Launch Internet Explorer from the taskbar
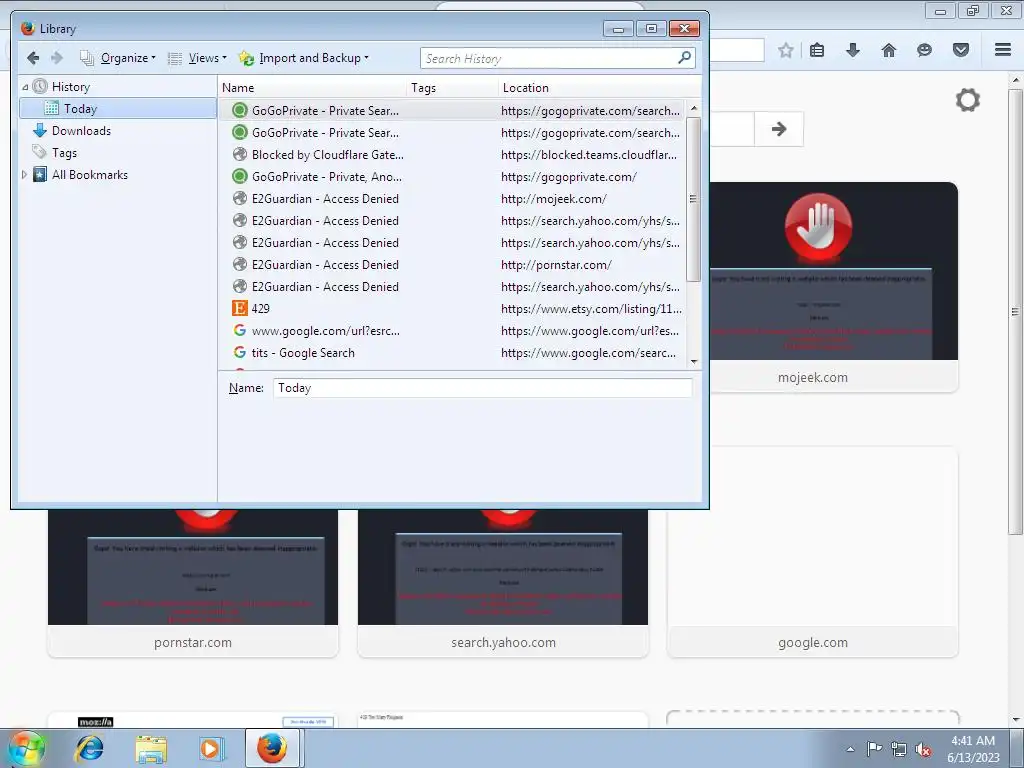The height and width of the screenshot is (768, 1024). [89, 748]
